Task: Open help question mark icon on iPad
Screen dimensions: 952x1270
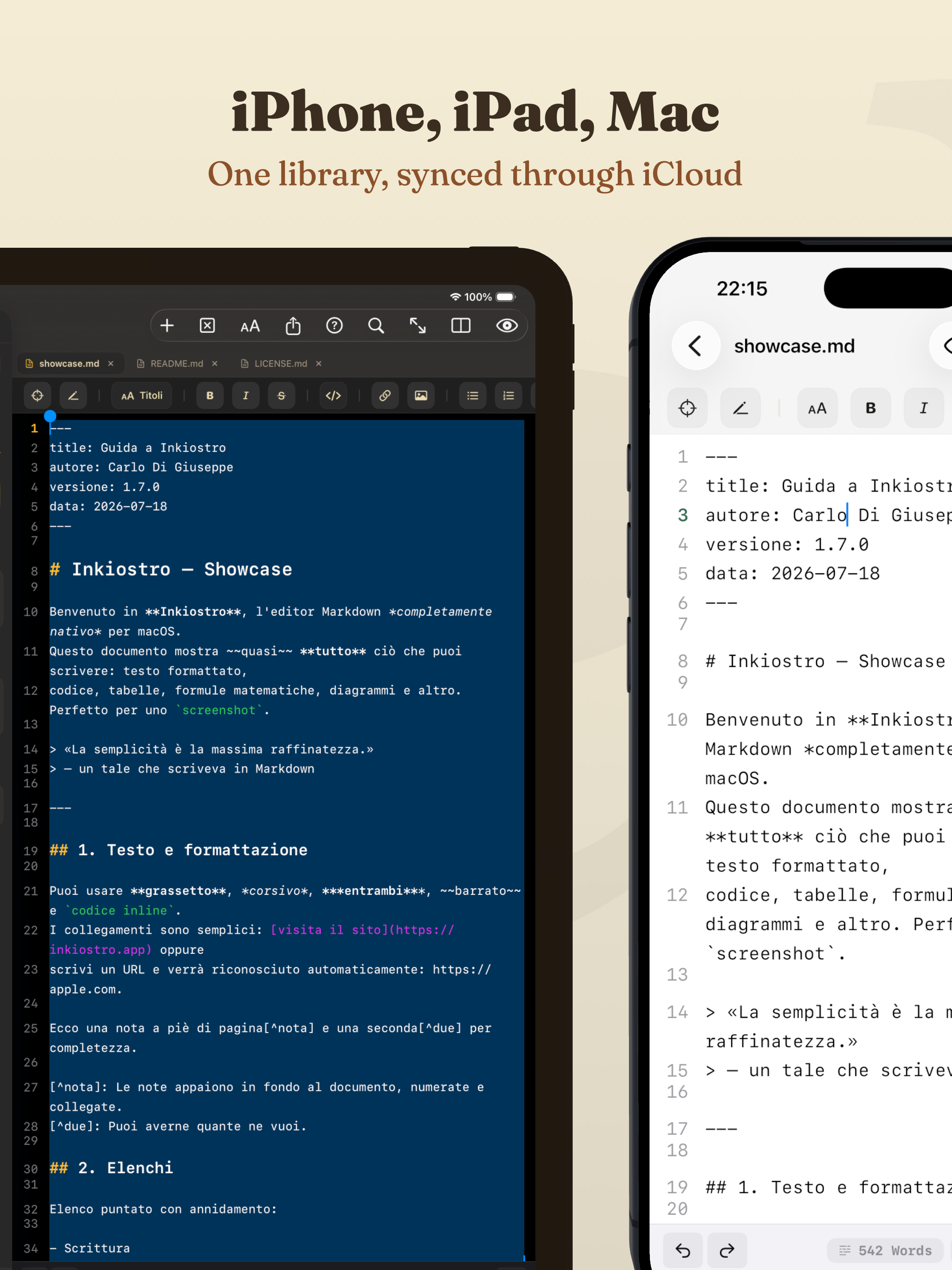Action: [x=334, y=325]
